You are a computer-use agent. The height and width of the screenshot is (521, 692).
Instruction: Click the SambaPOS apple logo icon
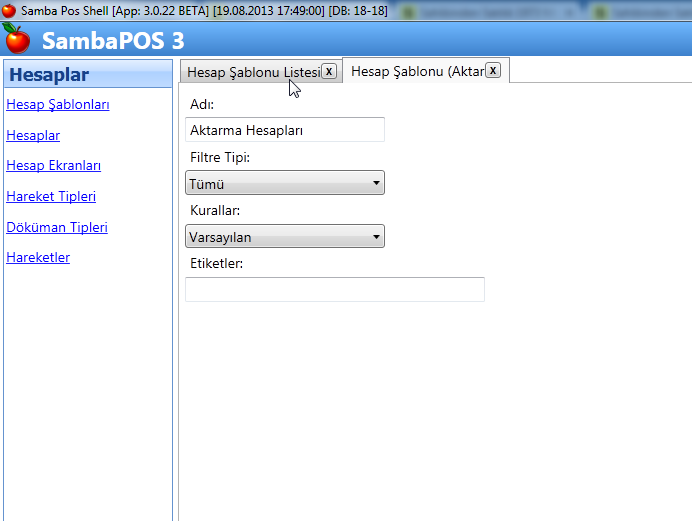[x=17, y=39]
